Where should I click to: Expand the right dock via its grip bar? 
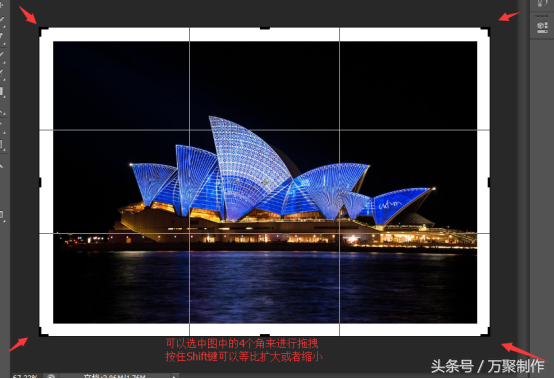coord(542,16)
